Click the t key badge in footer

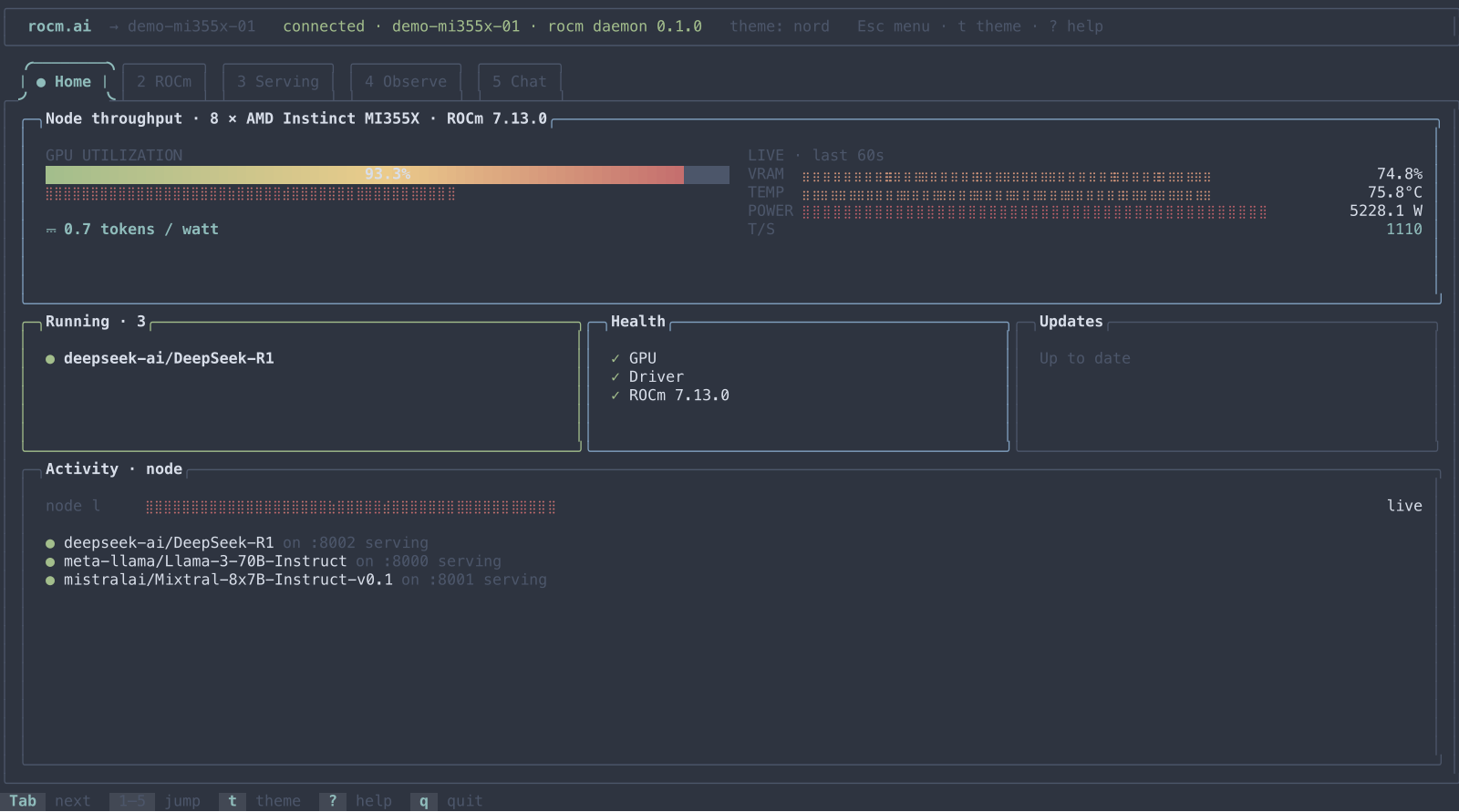coord(233,801)
